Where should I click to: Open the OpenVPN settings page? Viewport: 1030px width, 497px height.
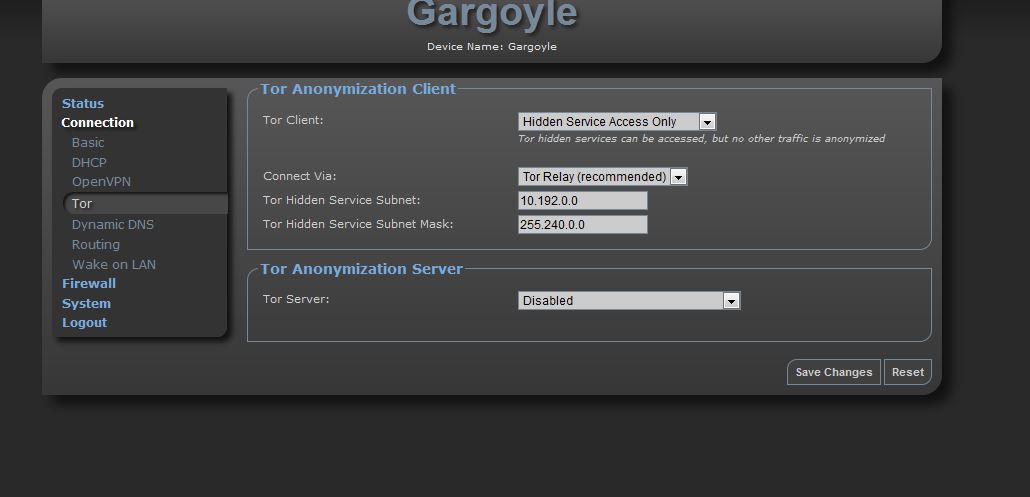click(101, 182)
